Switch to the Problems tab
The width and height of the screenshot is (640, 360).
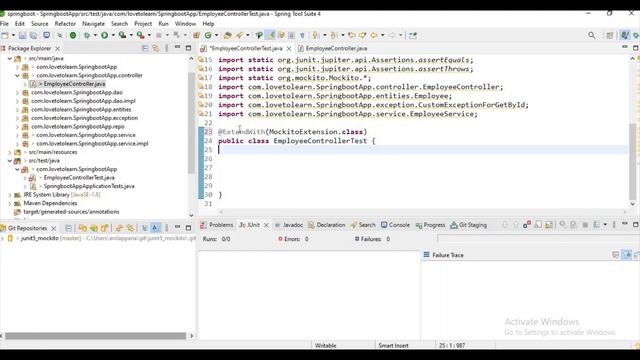click(217, 224)
